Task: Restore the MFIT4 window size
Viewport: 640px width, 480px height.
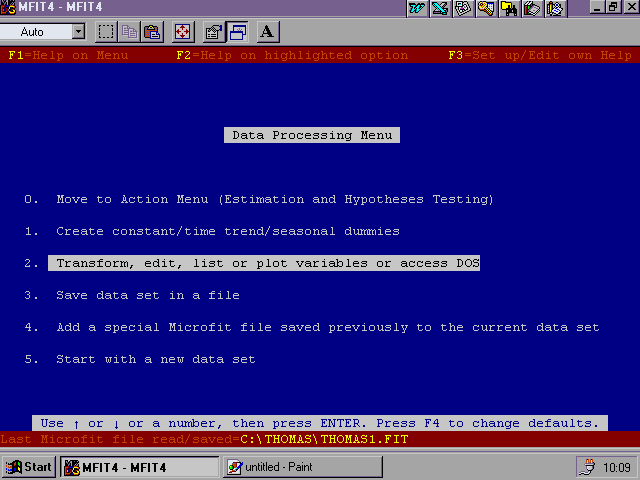Action: tap(613, 7)
